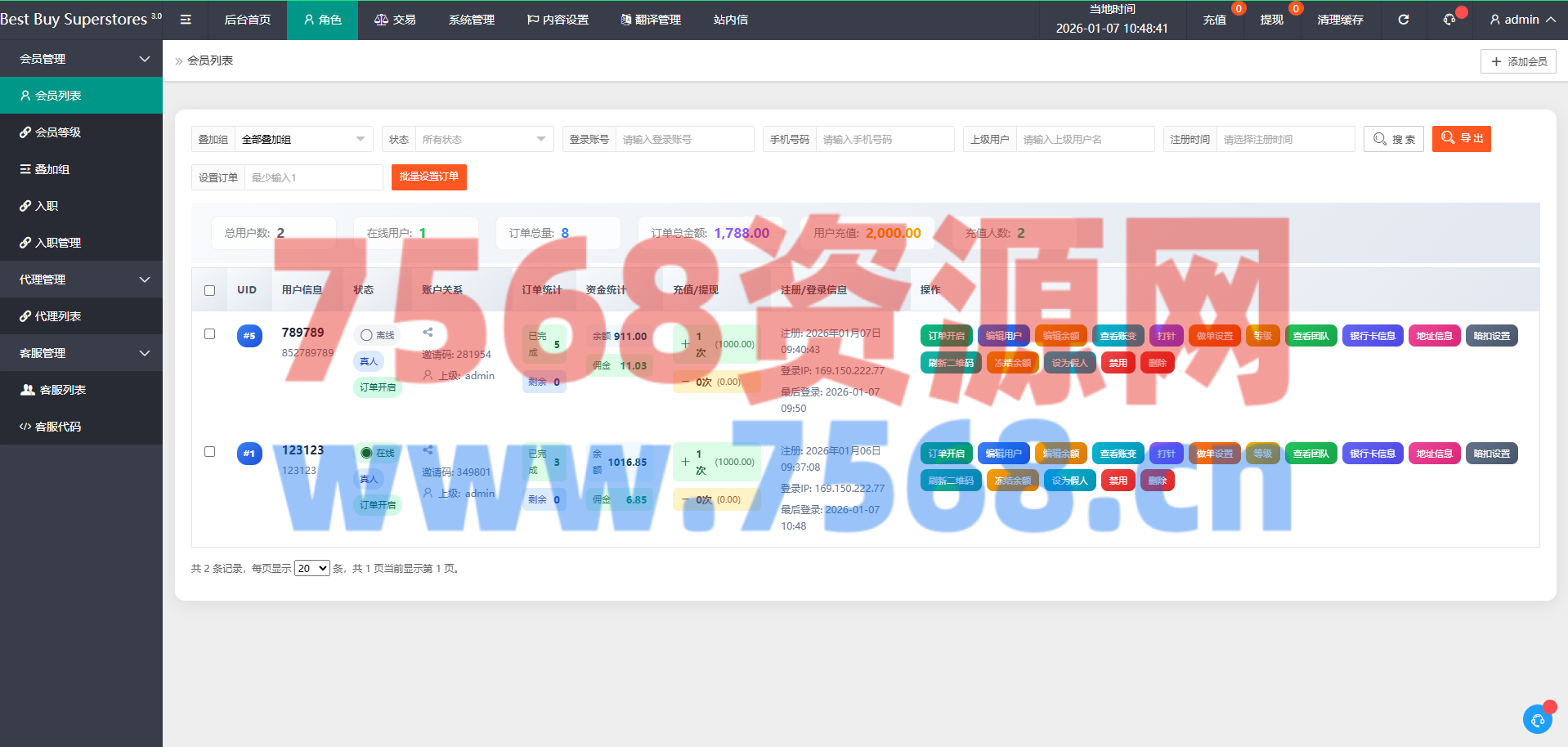Open the 叠加组 group dropdown
1568x747 pixels.
[x=303, y=140]
